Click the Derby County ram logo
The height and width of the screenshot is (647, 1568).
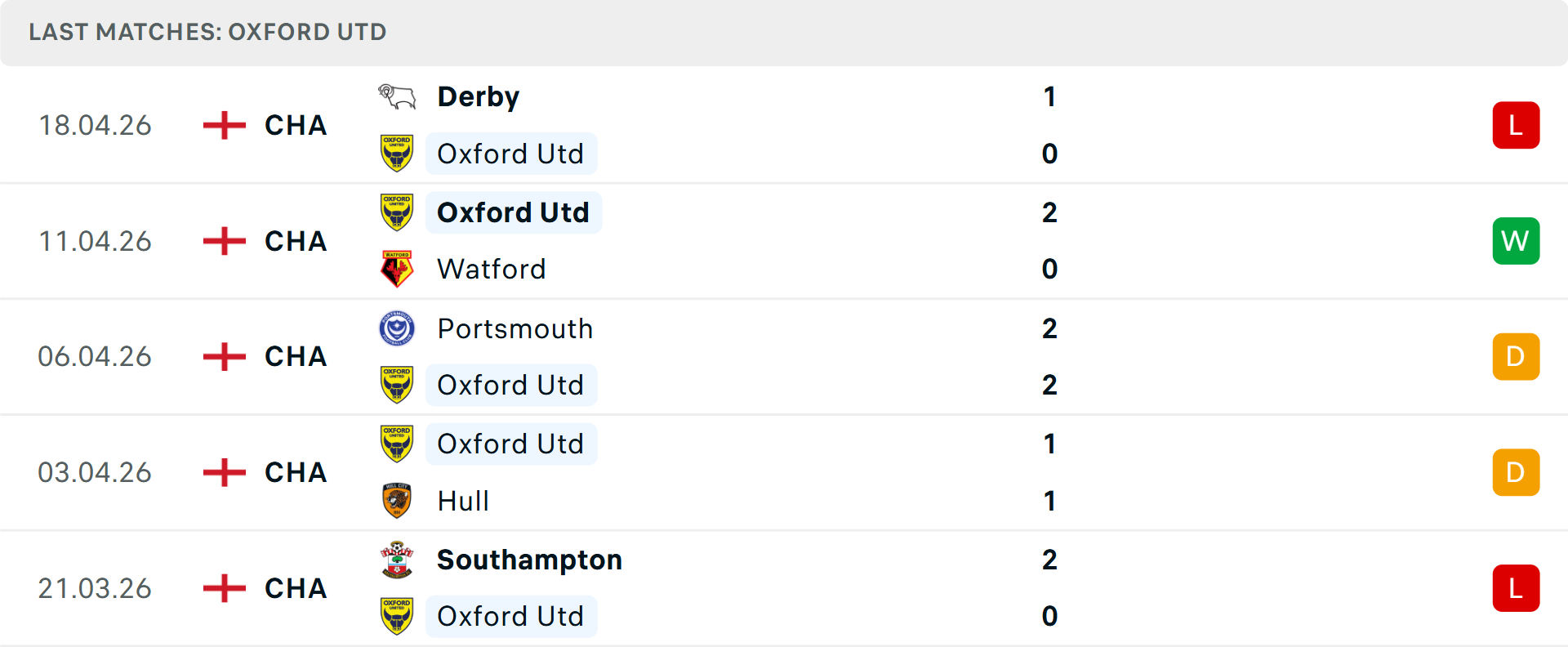(397, 96)
